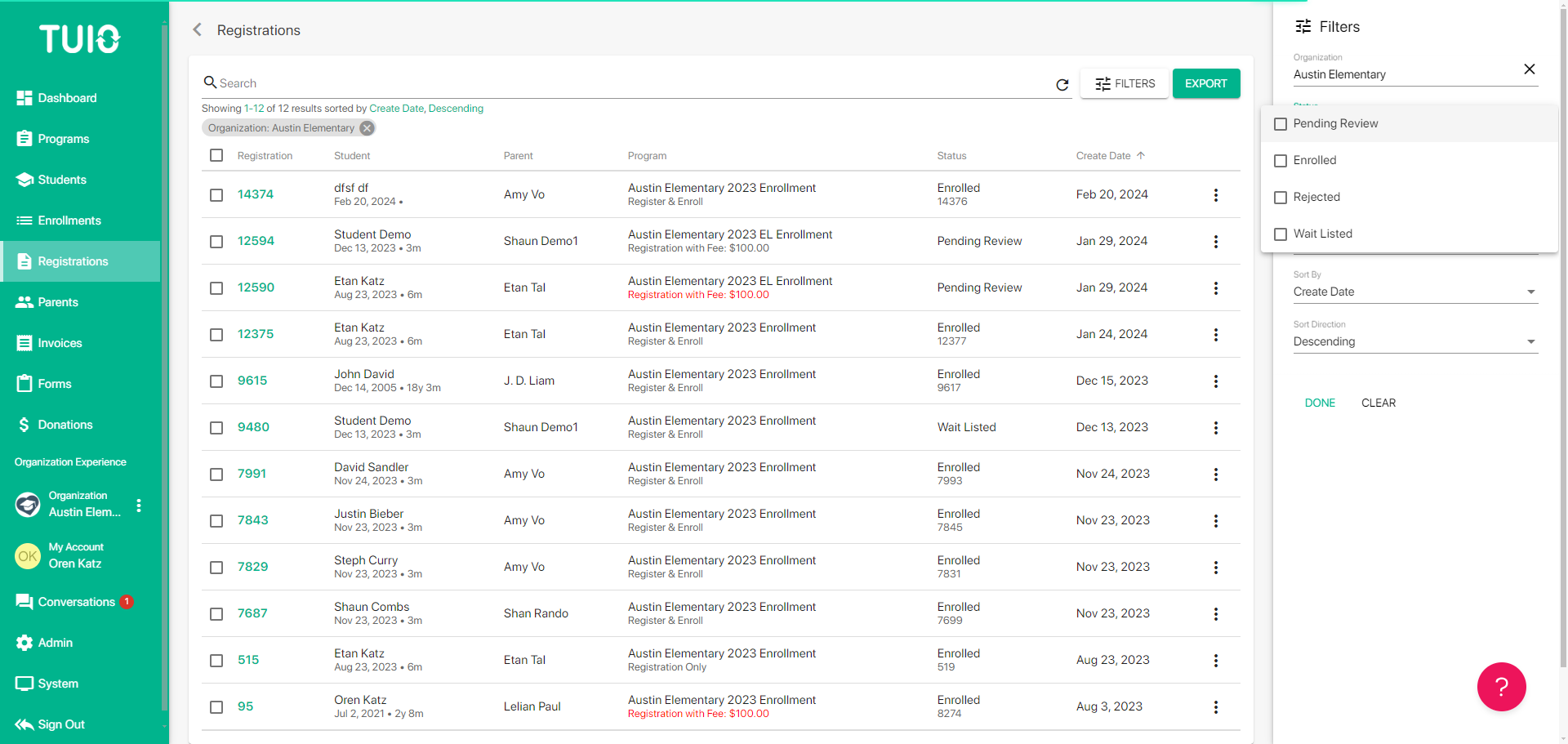Tick the Wait Listed status checkbox
The image size is (1568, 744).
1281,234
